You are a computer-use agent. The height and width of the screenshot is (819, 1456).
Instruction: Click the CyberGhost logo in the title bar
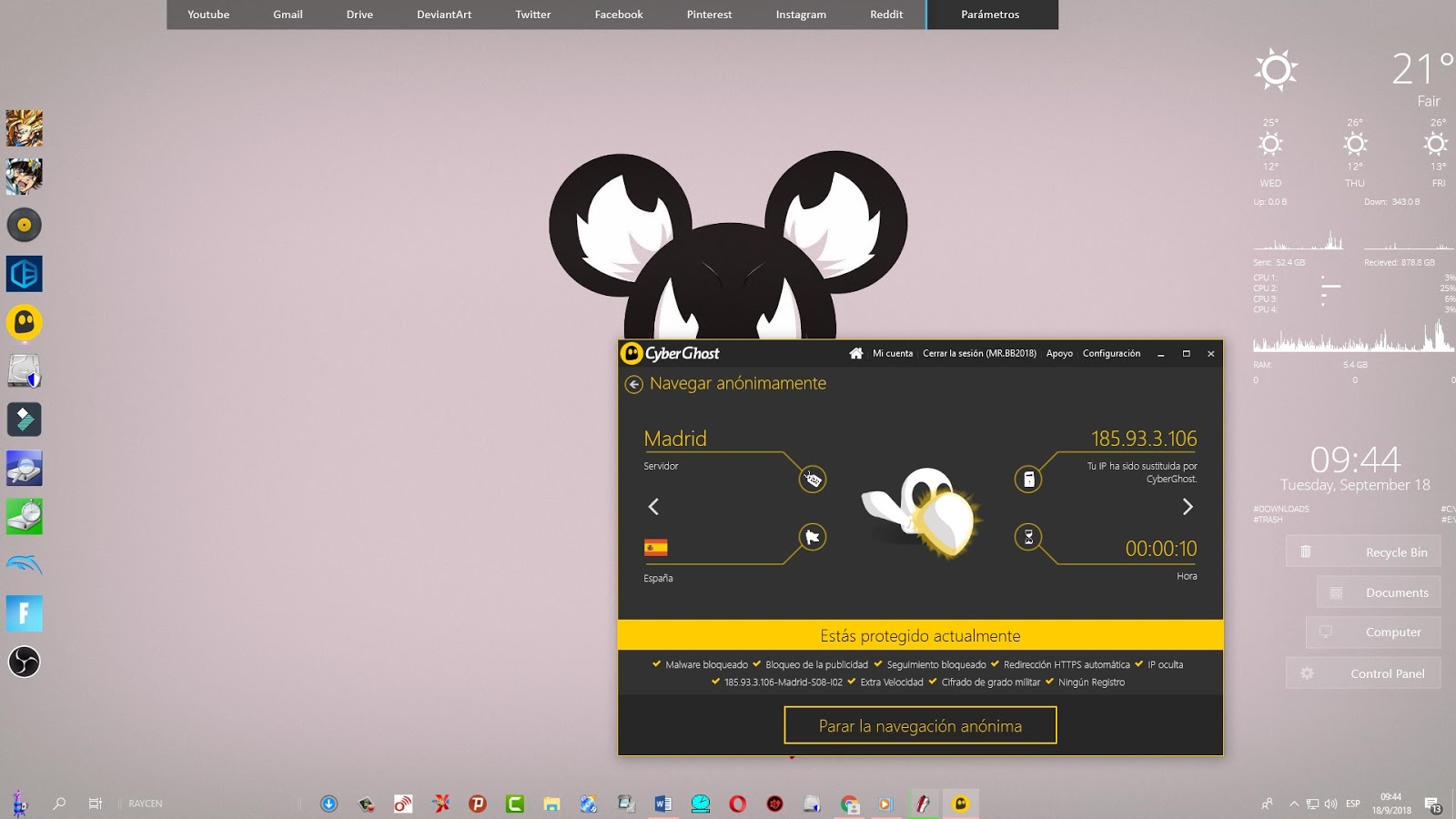[671, 353]
